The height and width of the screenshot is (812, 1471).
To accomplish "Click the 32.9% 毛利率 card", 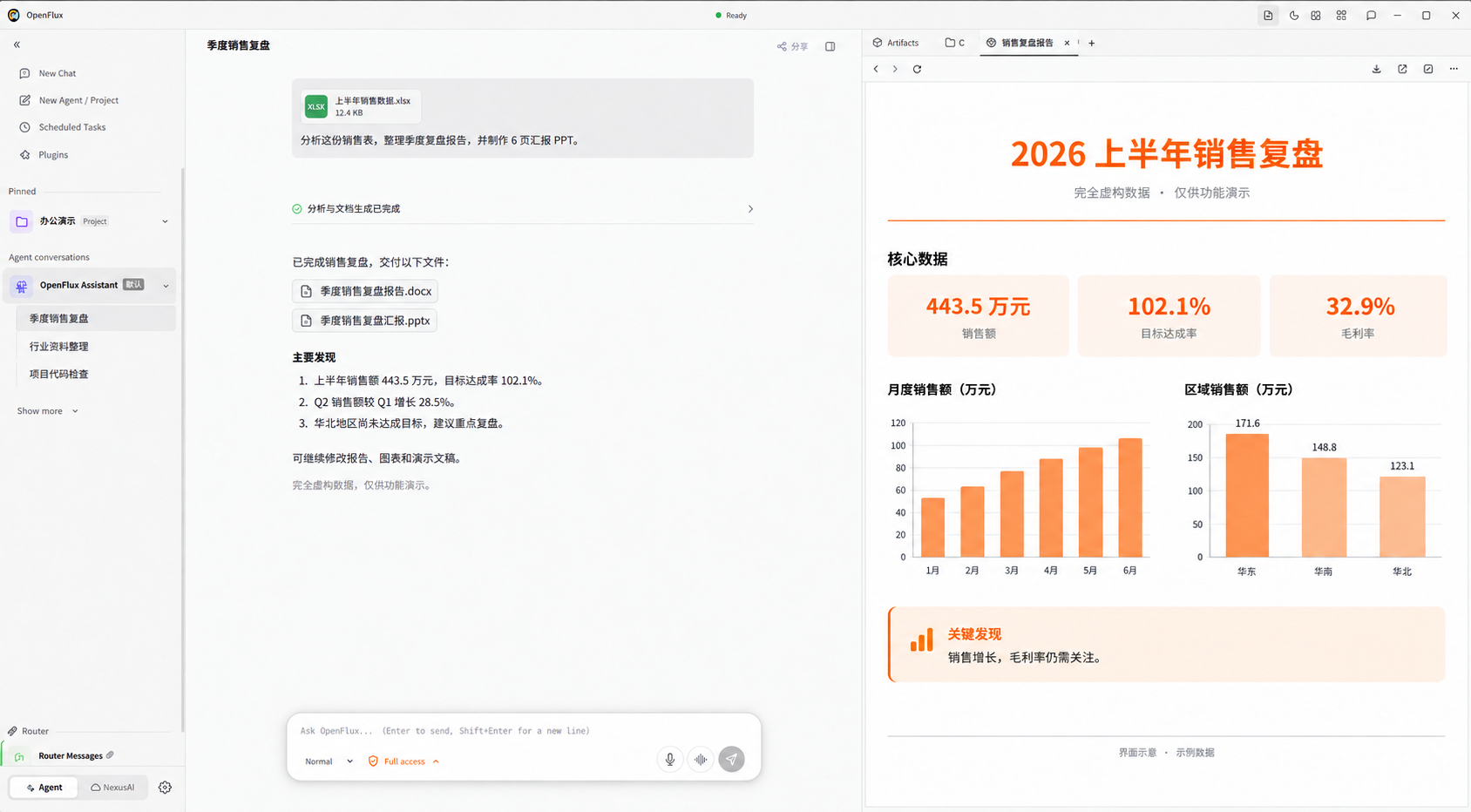I will tap(1359, 315).
